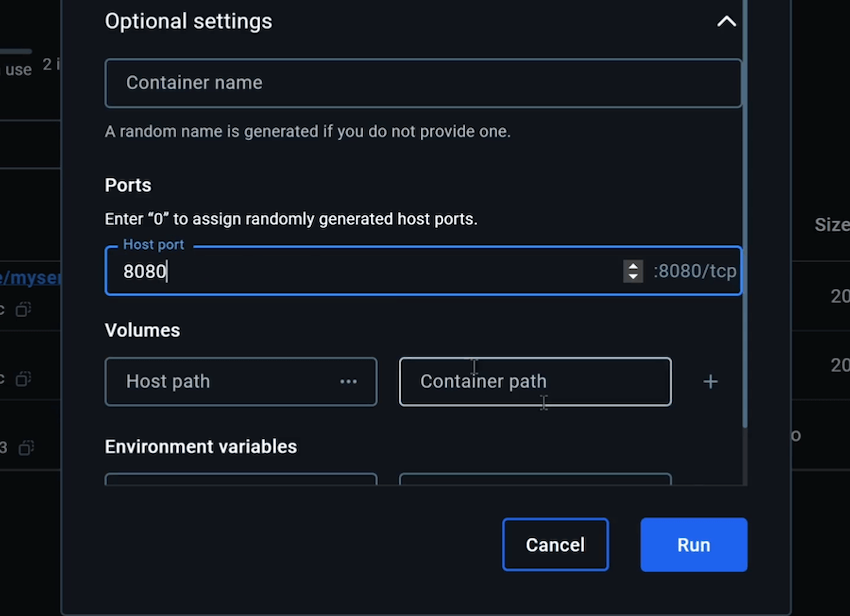The image size is (850, 616).
Task: Click the Container path field
Action: click(x=535, y=381)
